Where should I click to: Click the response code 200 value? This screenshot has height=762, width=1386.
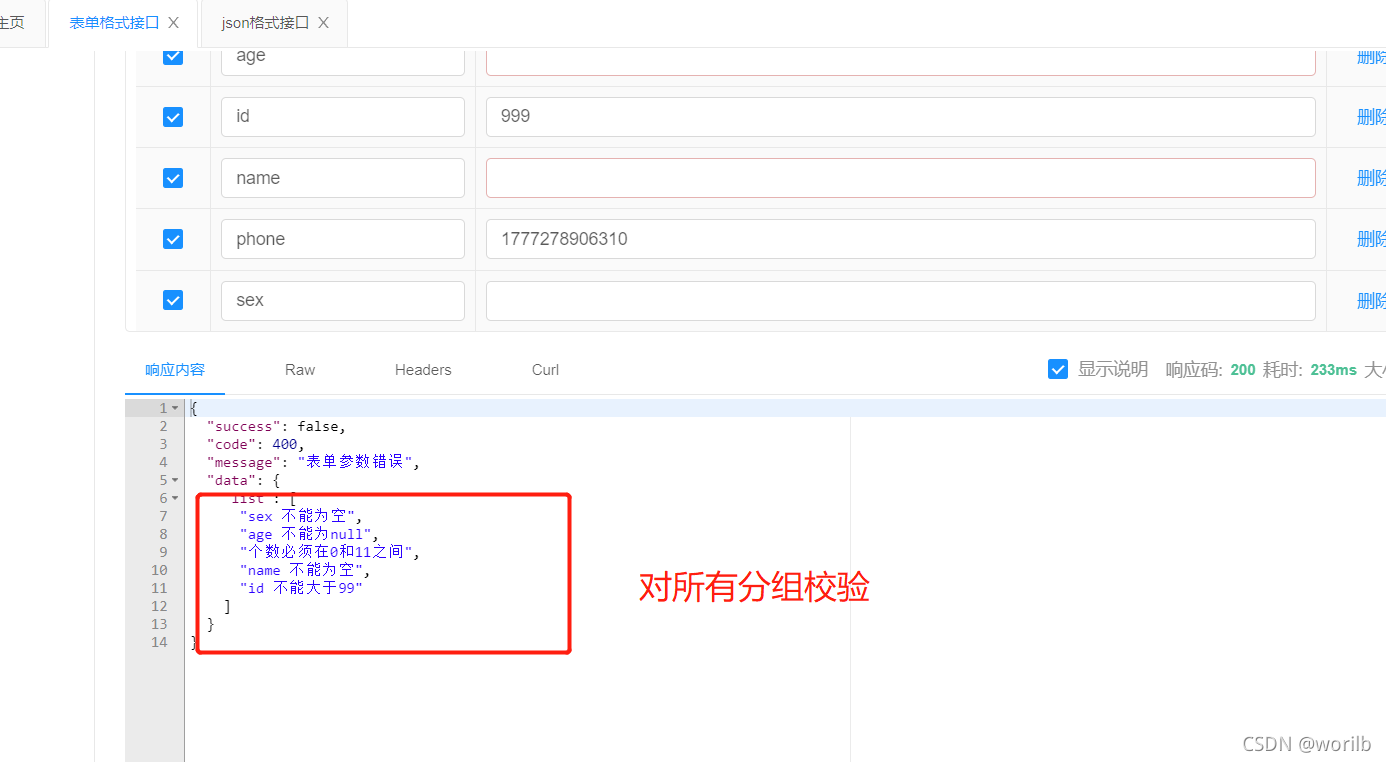1243,370
